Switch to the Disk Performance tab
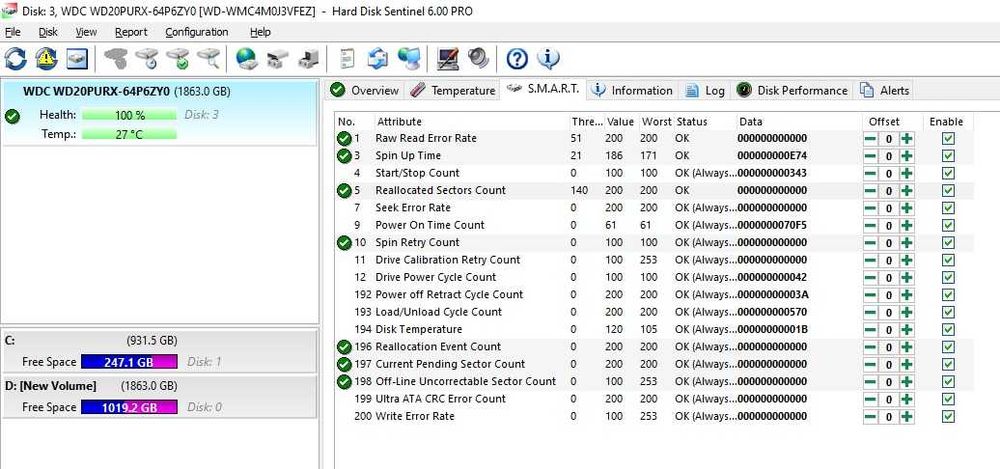 (x=793, y=91)
